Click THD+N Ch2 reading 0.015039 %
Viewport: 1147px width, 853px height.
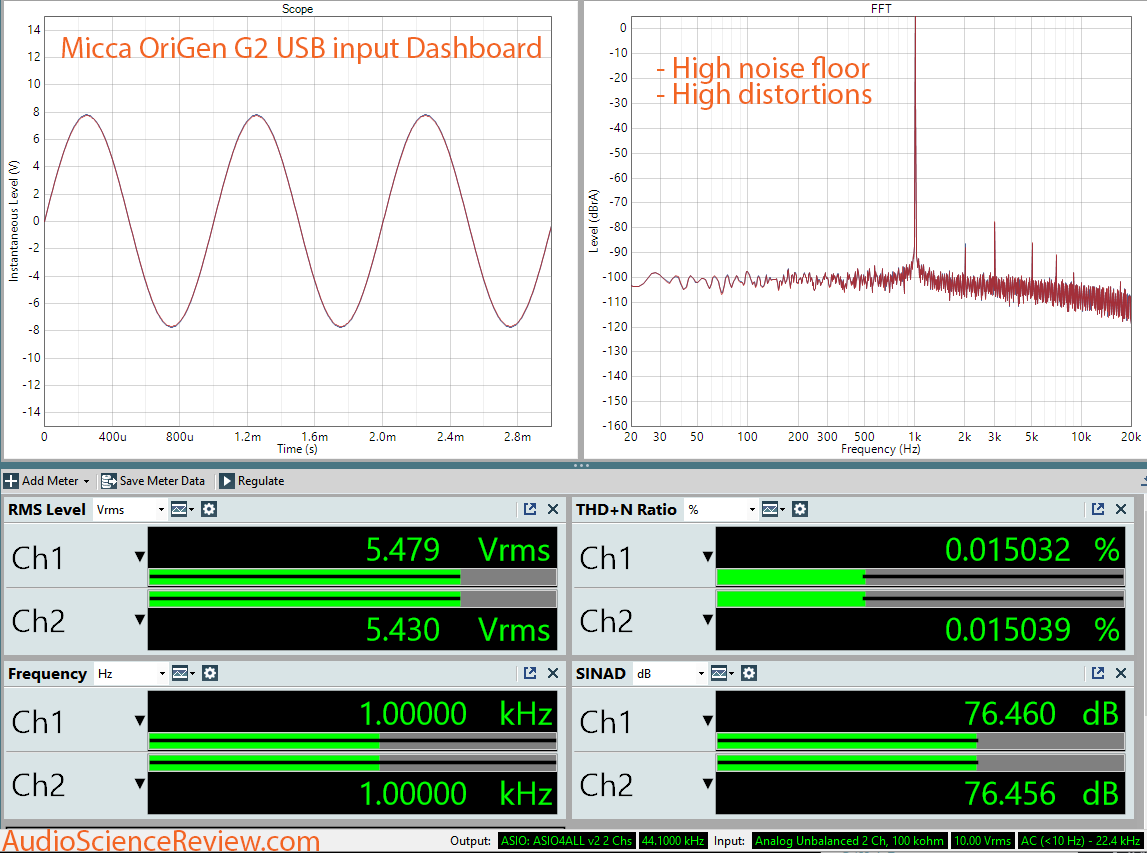click(1032, 629)
